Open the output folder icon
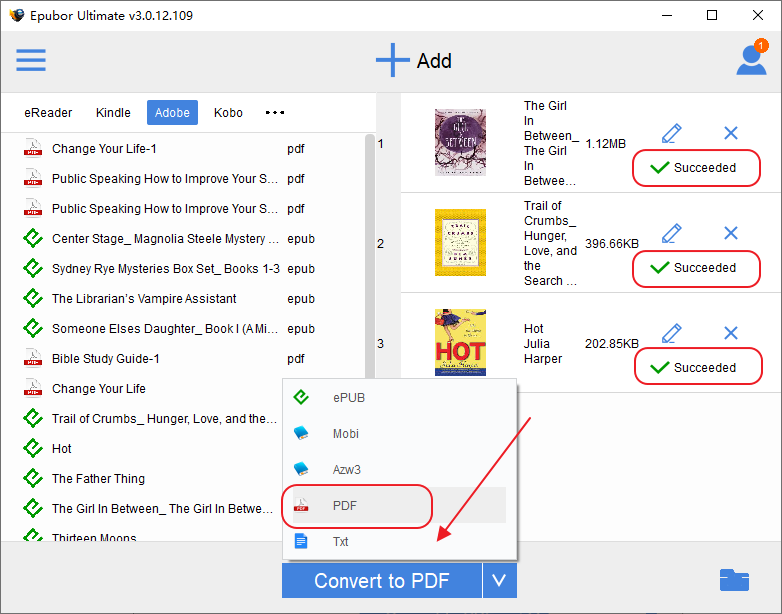This screenshot has height=614, width=782. click(734, 580)
